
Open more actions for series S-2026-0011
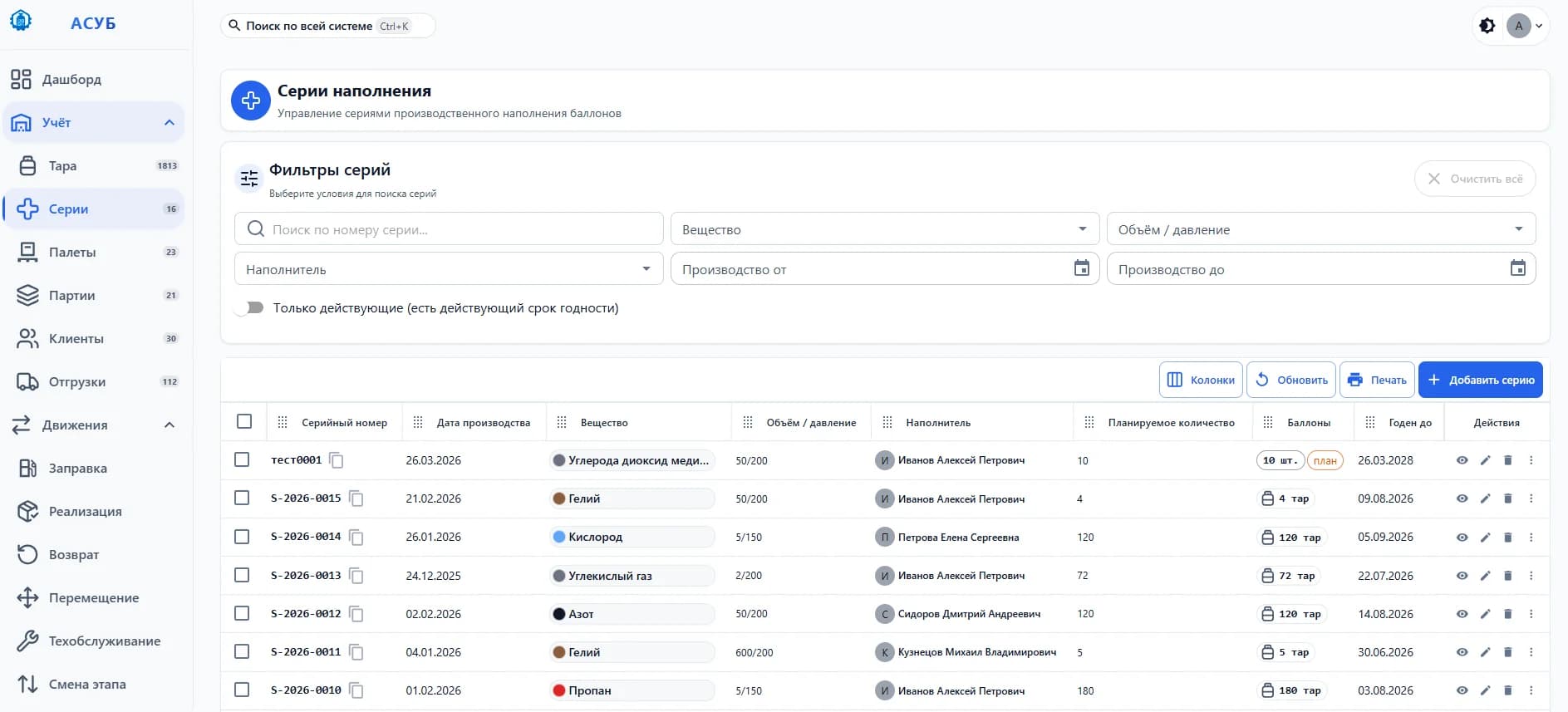1531,652
